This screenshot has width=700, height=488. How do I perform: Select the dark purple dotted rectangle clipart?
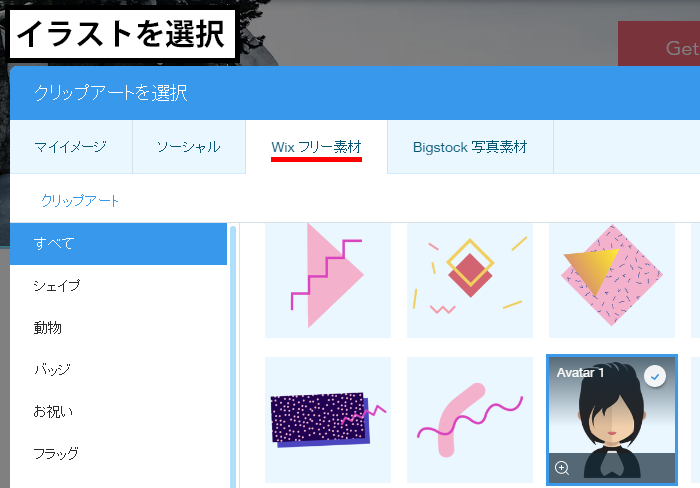click(x=328, y=420)
